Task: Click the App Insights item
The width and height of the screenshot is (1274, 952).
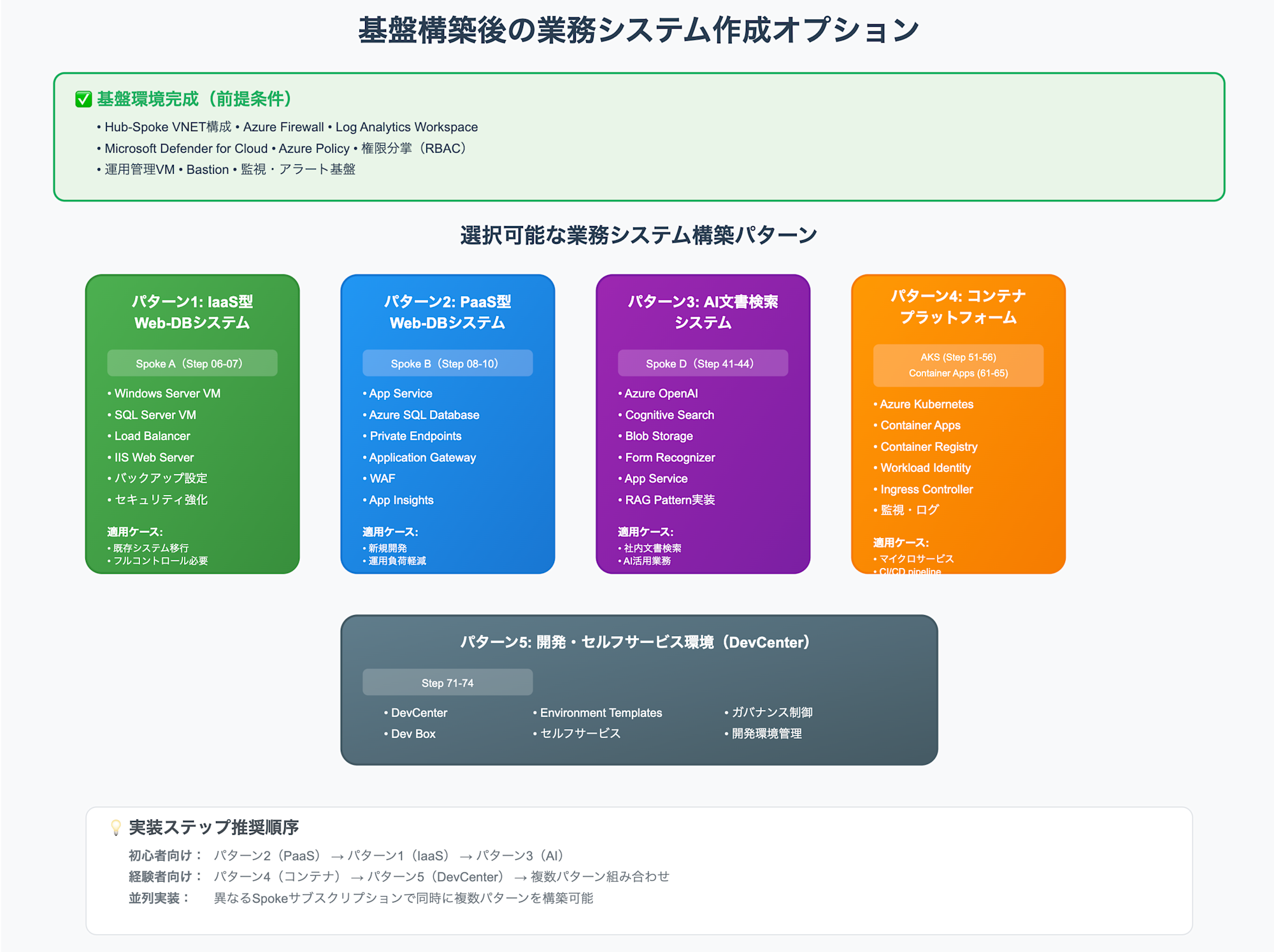Action: pos(398,500)
